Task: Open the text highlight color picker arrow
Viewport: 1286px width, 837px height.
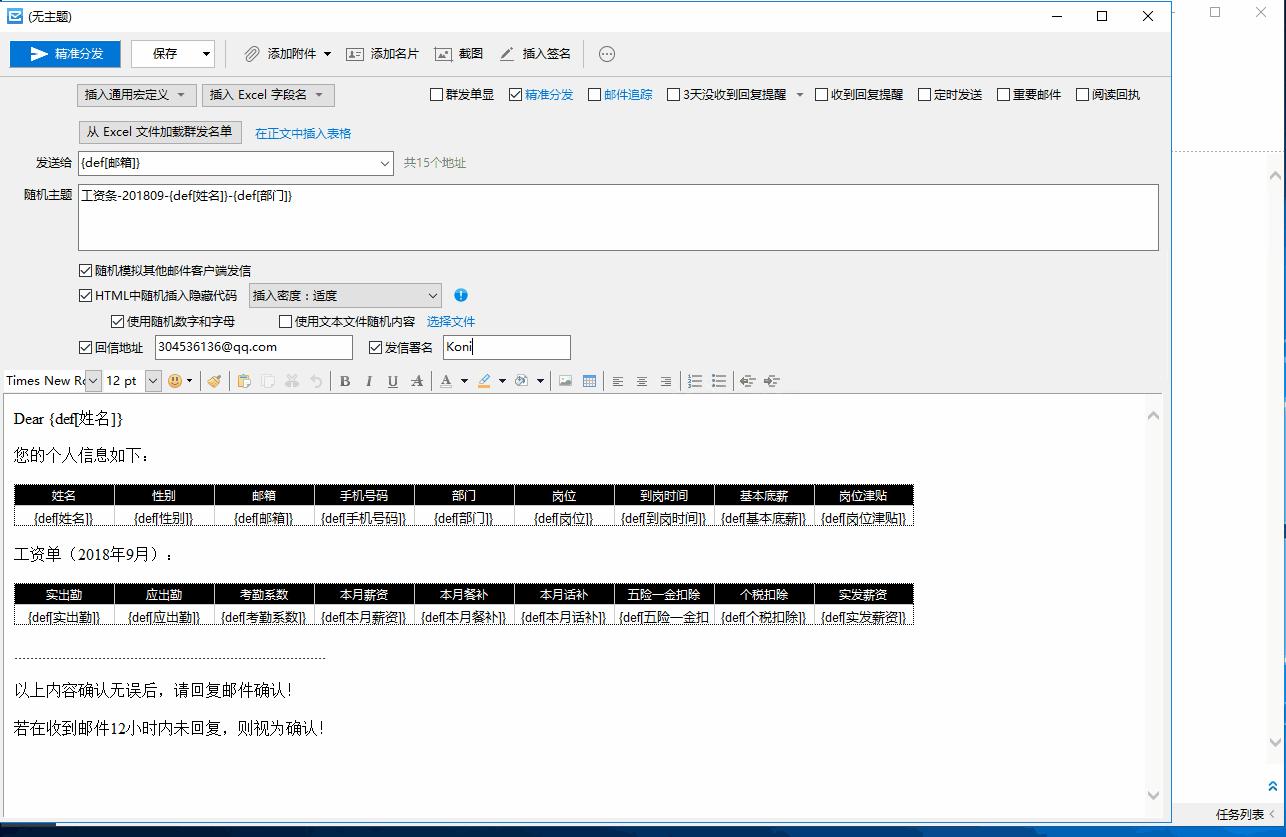Action: 502,381
